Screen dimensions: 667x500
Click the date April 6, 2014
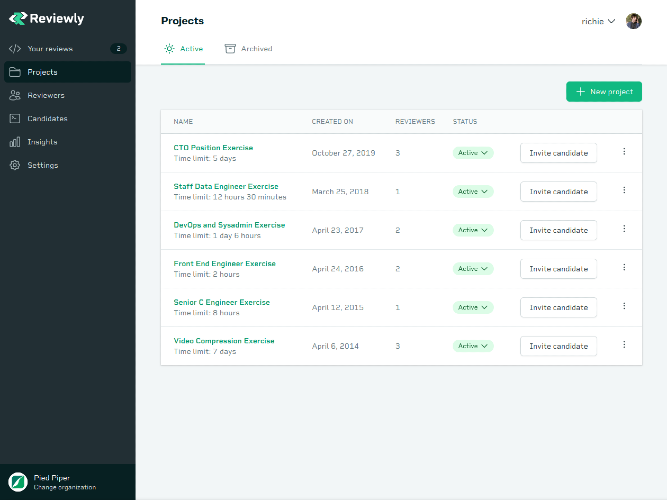coord(335,346)
